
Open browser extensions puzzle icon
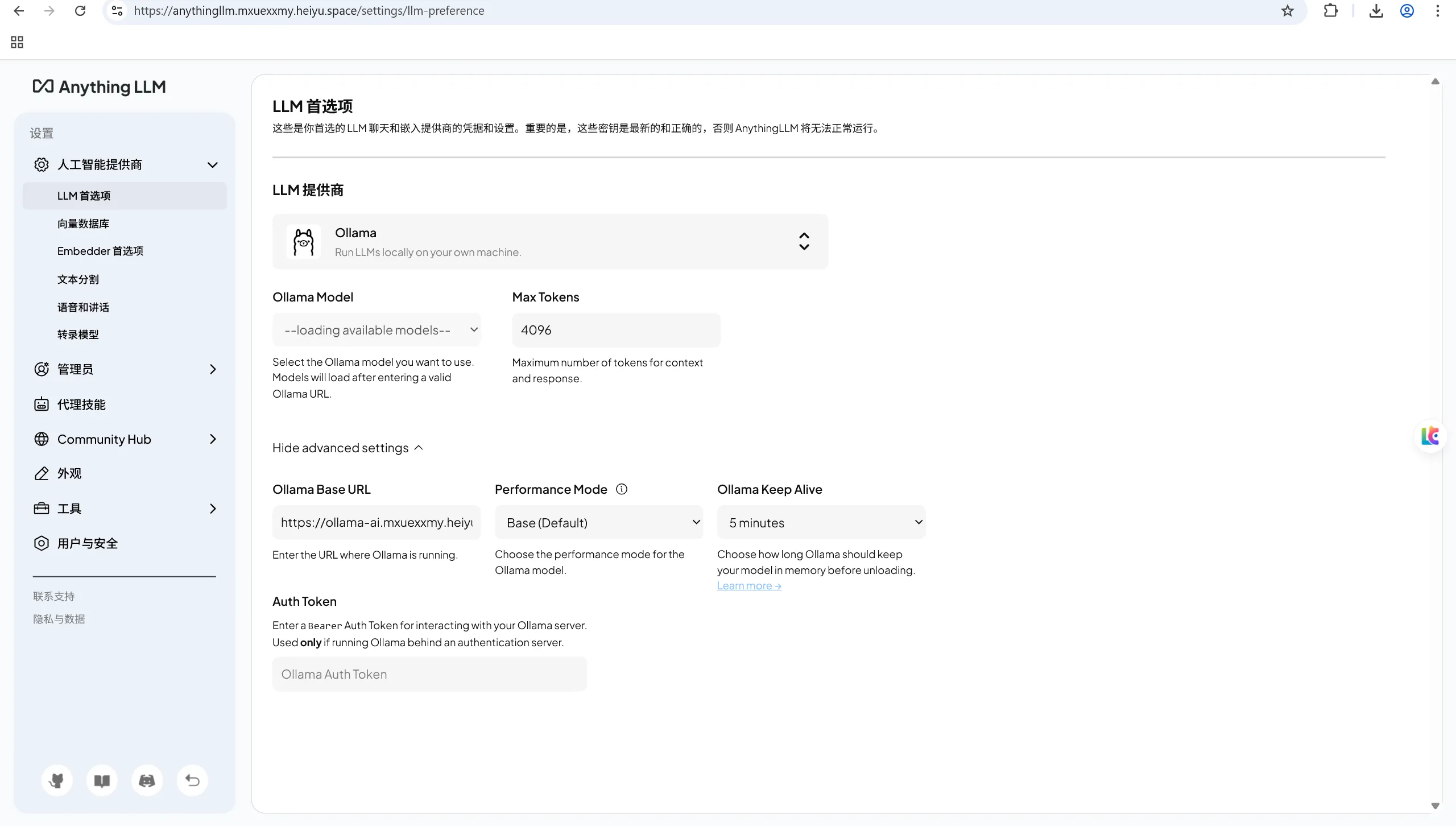pos(1331,11)
